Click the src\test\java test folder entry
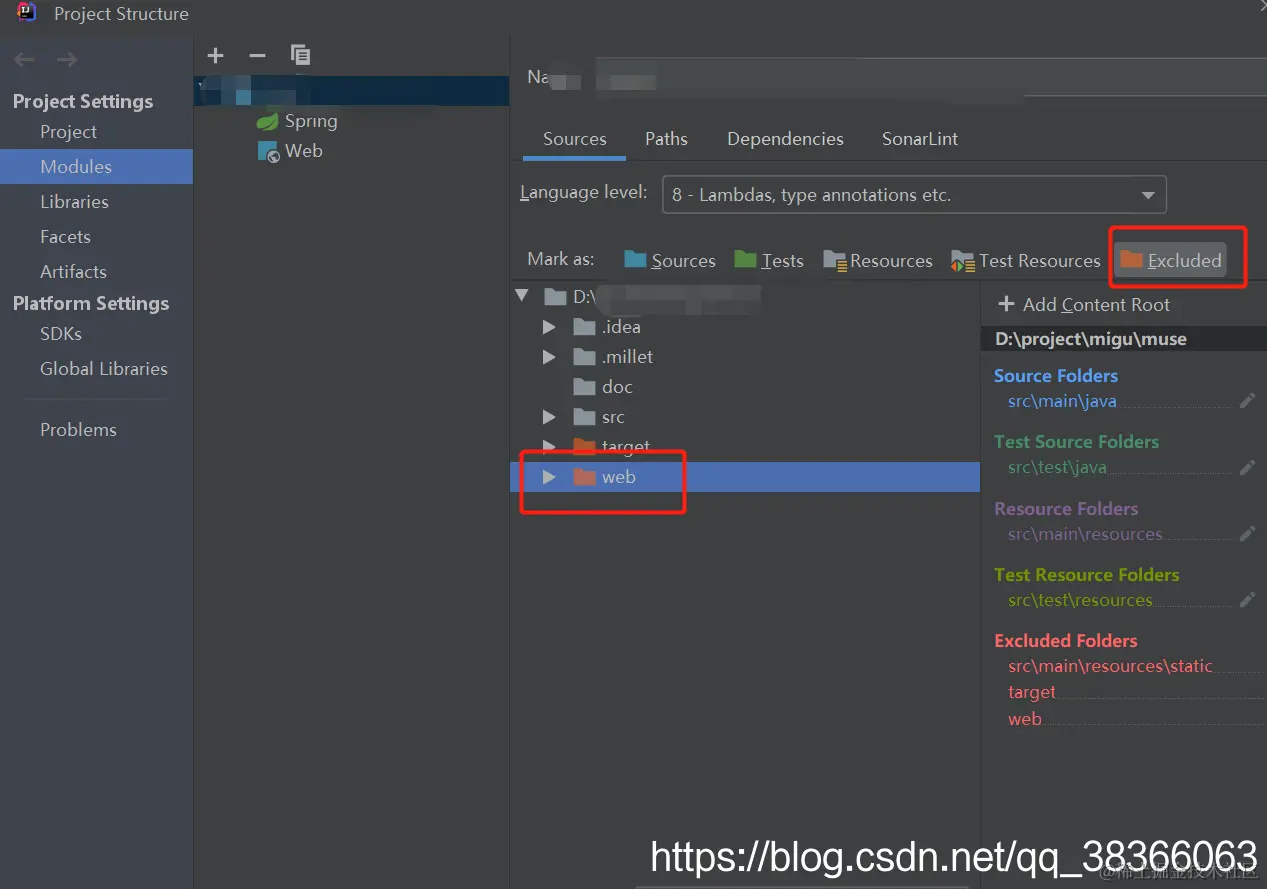The width and height of the screenshot is (1267, 889). [x=1057, y=467]
